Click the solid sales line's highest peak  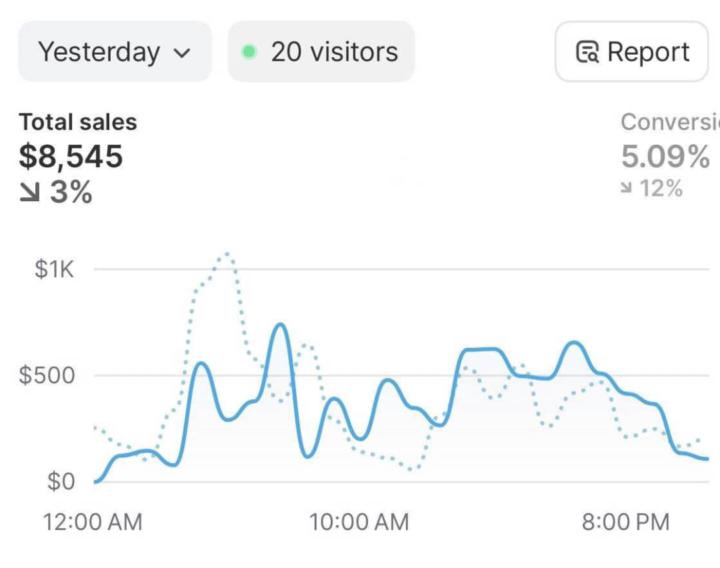click(281, 325)
